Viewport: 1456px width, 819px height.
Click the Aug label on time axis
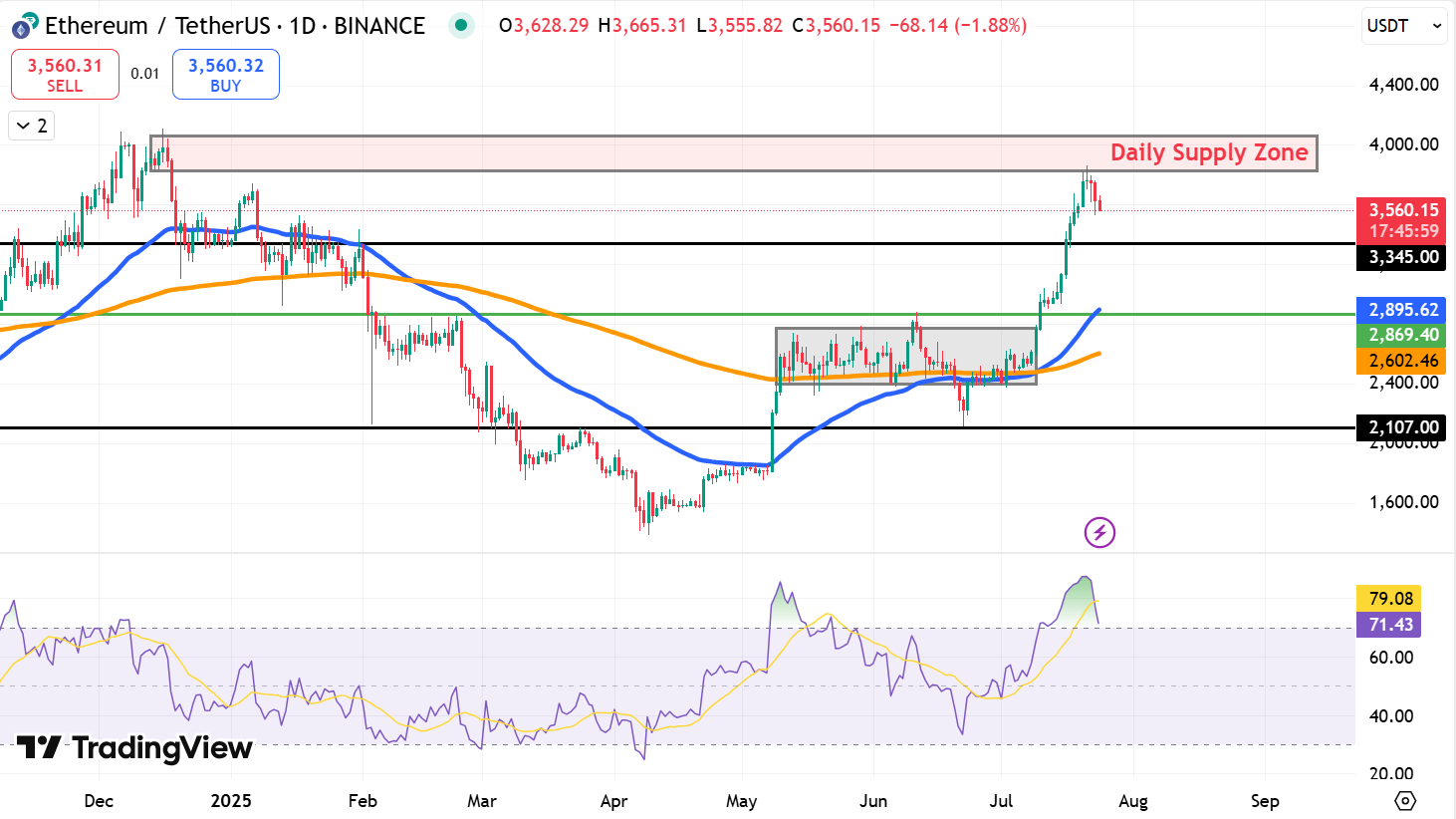coord(1133,801)
